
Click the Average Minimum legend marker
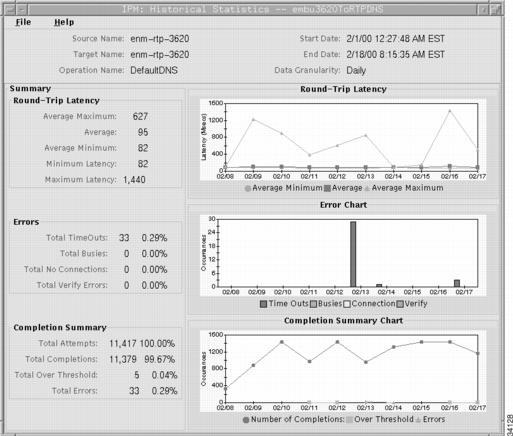tap(248, 188)
